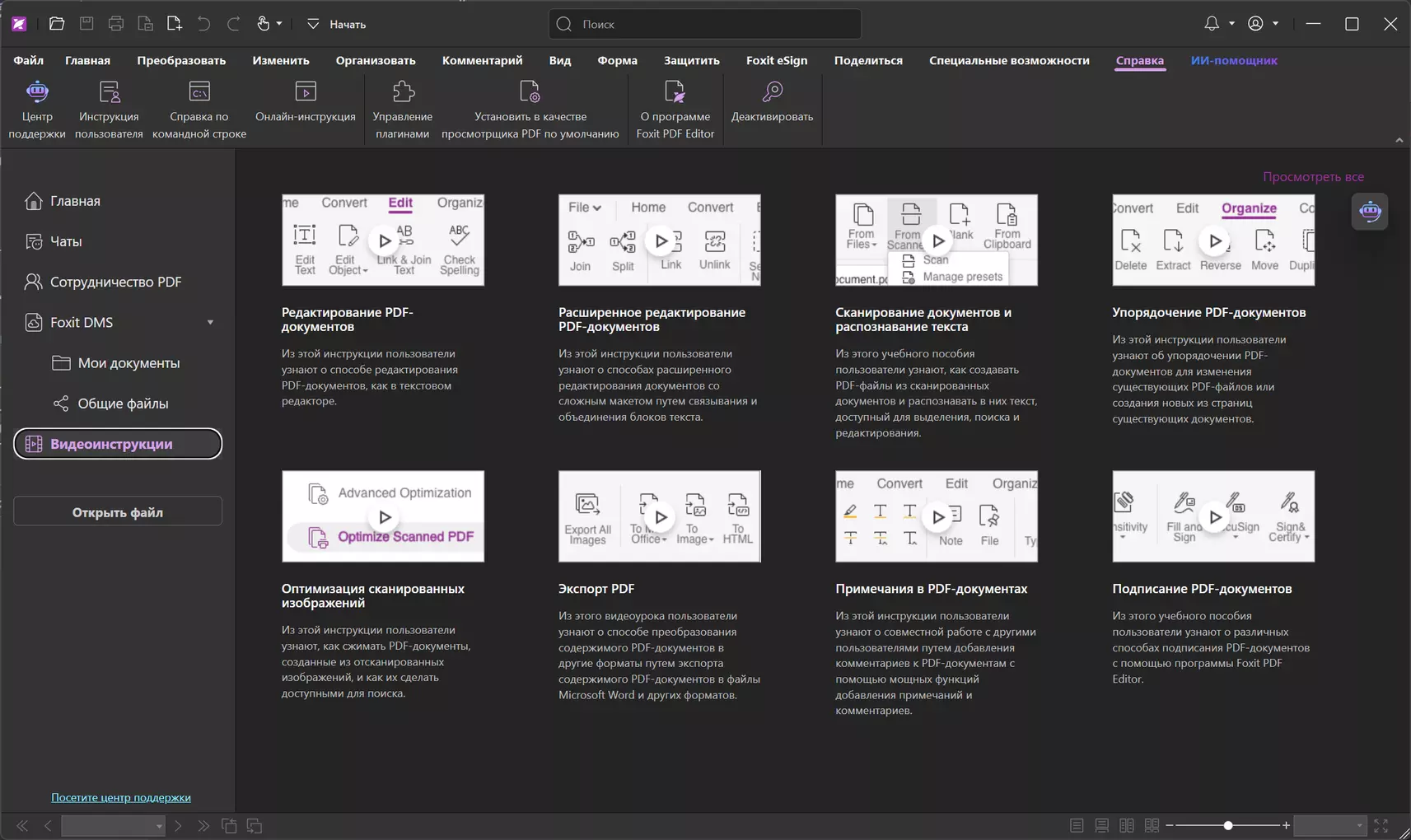The image size is (1411, 840).
Task: Click the zoom slider handle
Action: point(1227,825)
